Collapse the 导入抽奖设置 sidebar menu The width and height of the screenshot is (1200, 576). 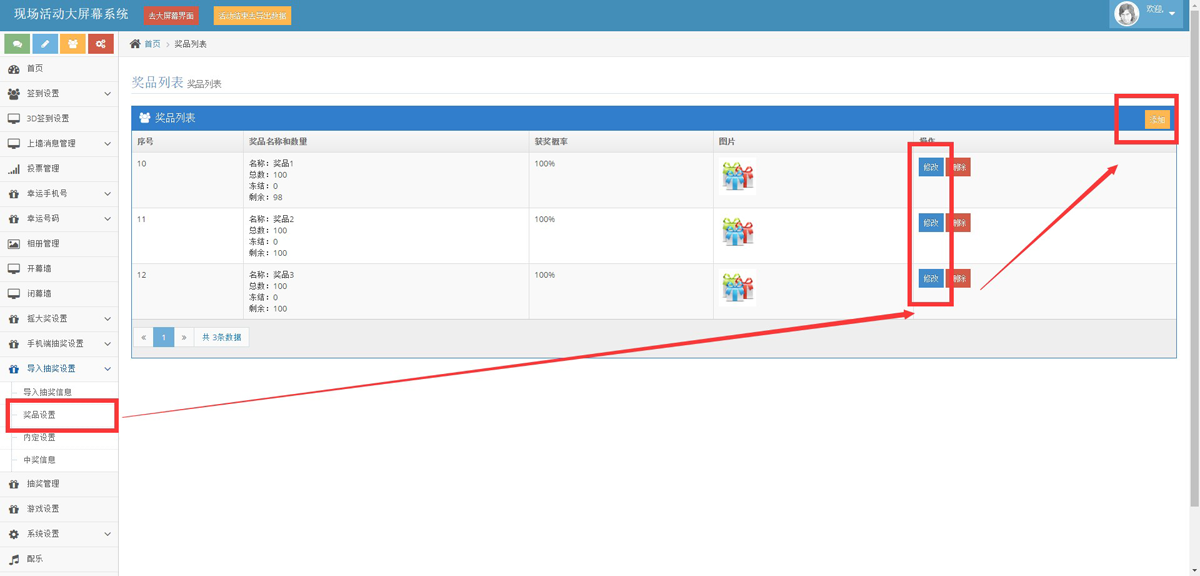point(59,369)
